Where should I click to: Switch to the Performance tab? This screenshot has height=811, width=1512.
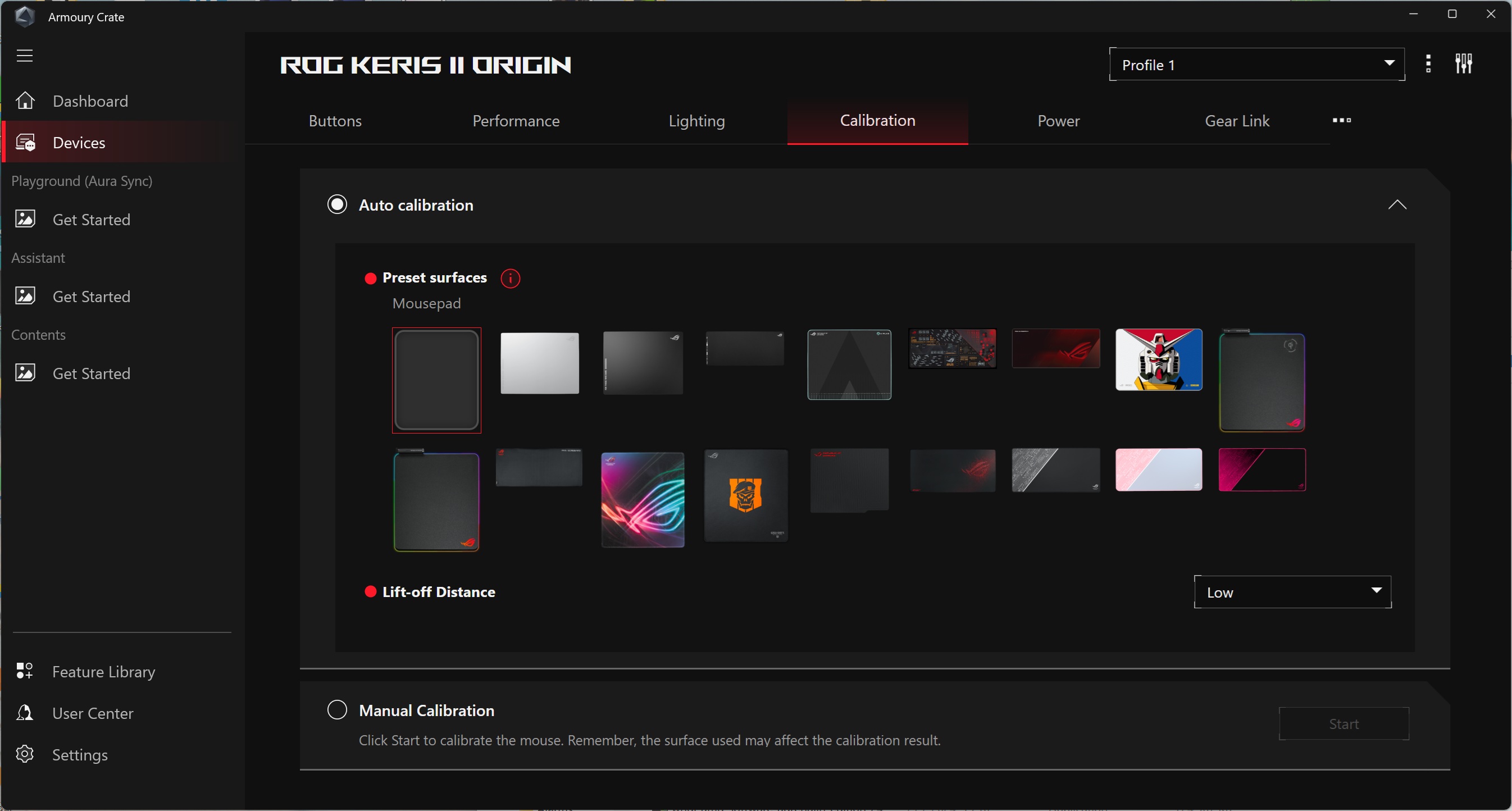516,121
